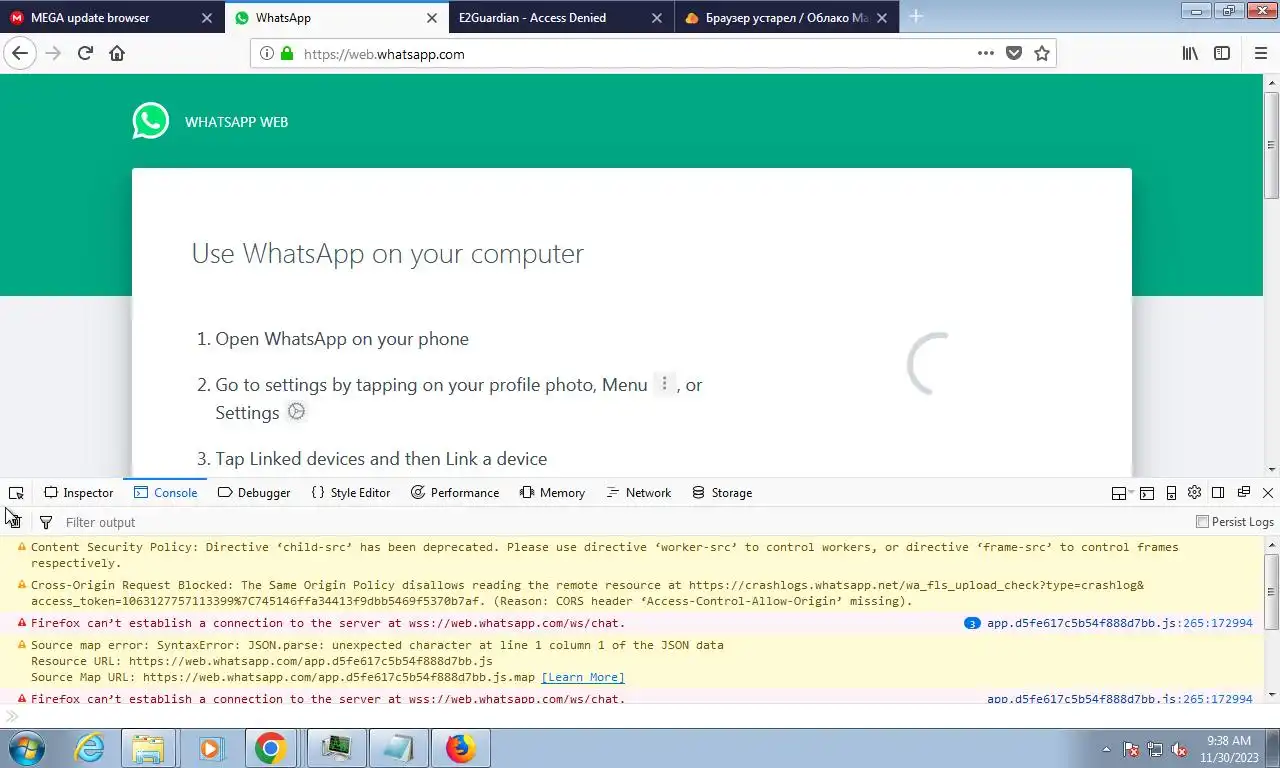Click the Learn More link in console
Image resolution: width=1280 pixels, height=768 pixels.
click(x=583, y=677)
